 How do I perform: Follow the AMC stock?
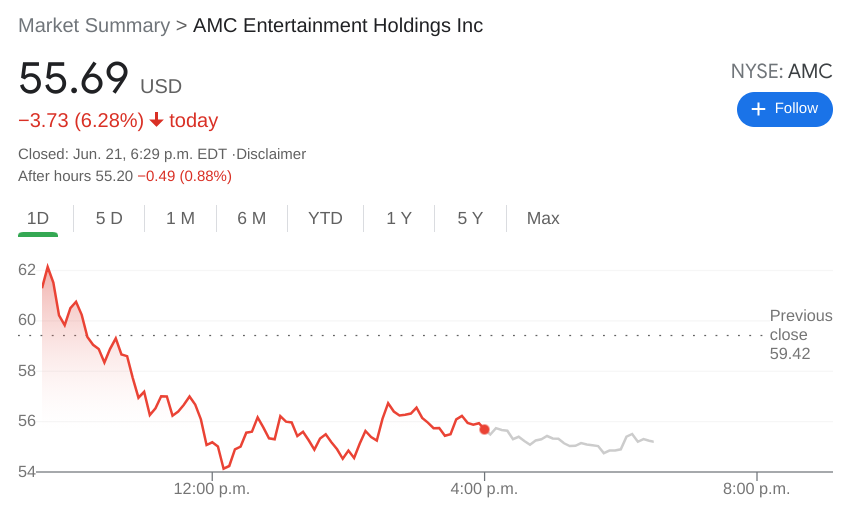[785, 109]
